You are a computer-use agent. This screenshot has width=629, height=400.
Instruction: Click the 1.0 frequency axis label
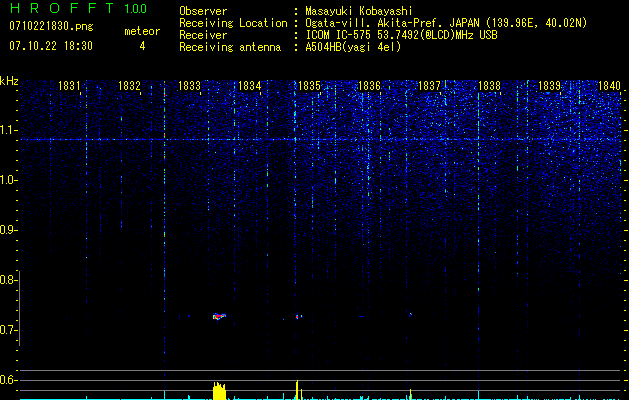tap(8, 180)
